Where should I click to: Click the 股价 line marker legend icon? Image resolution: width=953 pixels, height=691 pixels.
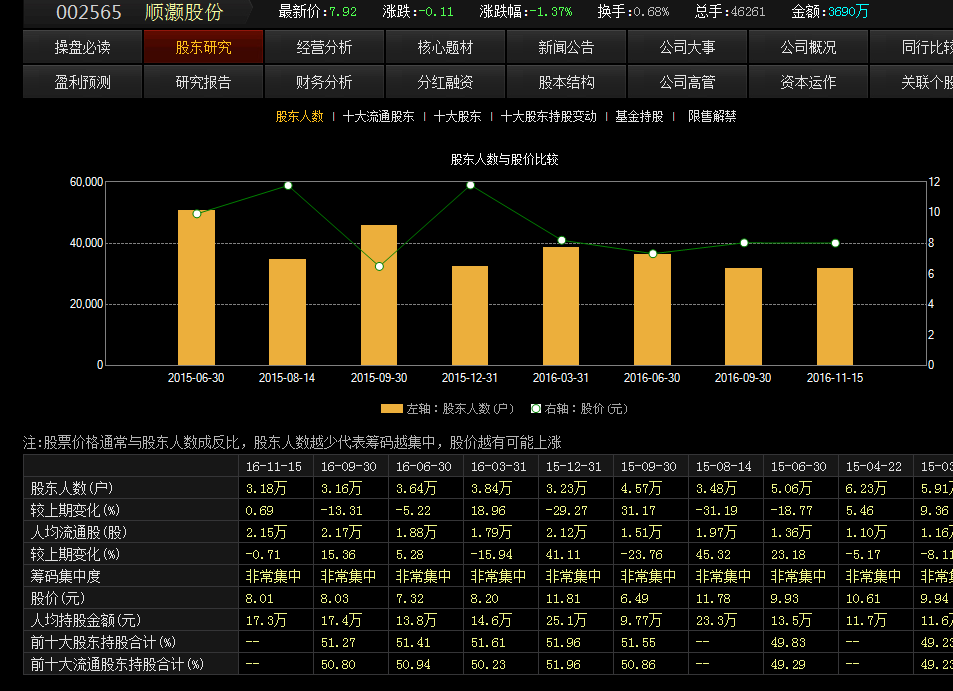pyautogui.click(x=536, y=409)
